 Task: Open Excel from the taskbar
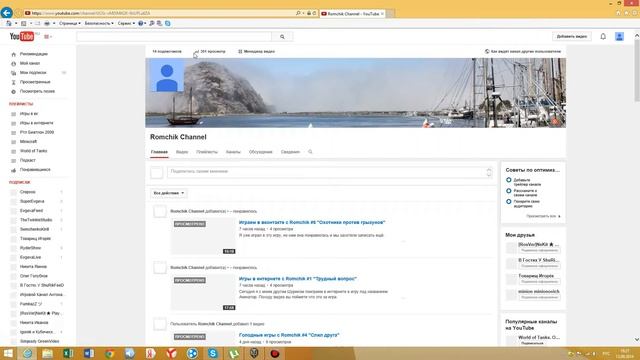coord(68,353)
